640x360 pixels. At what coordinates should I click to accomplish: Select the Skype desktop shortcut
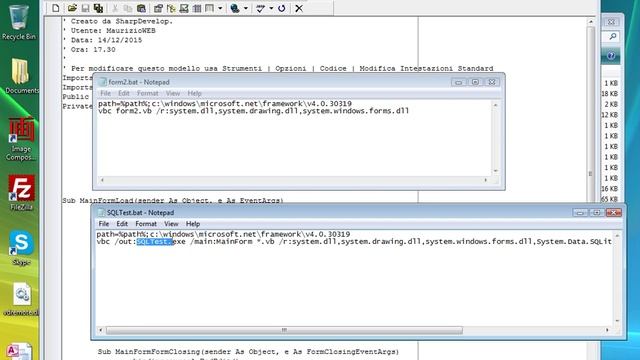(x=21, y=248)
